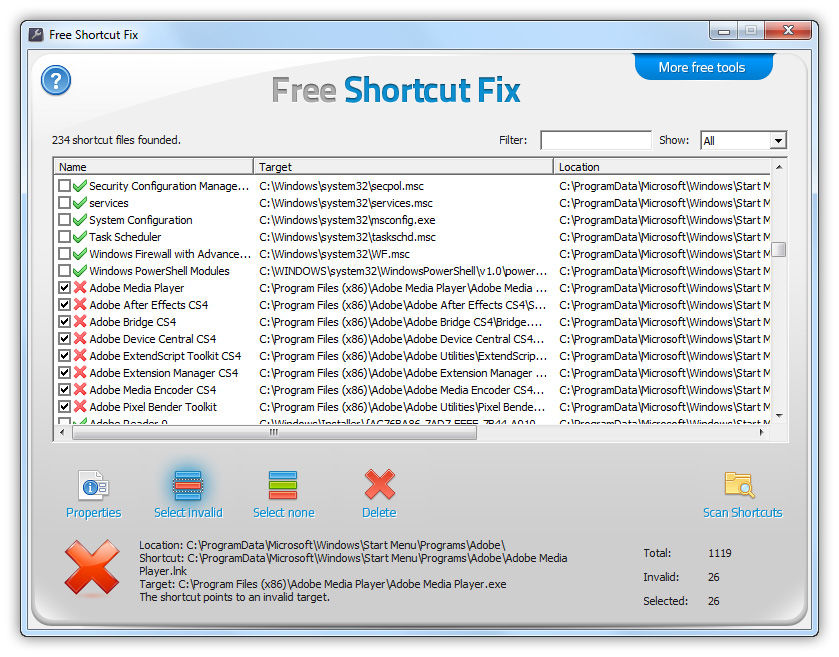Click the Filter text field
The height and width of the screenshot is (657, 839).
point(596,140)
